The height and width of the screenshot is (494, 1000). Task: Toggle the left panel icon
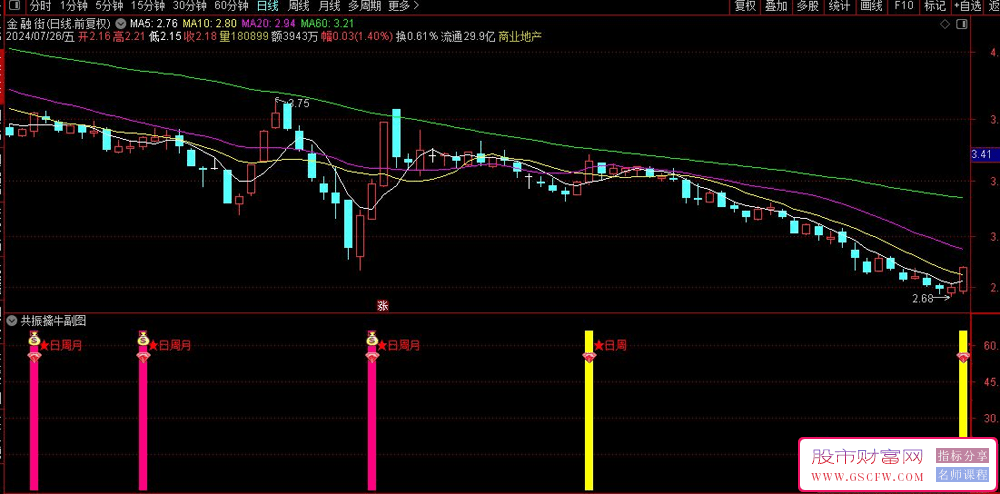[x=14, y=6]
